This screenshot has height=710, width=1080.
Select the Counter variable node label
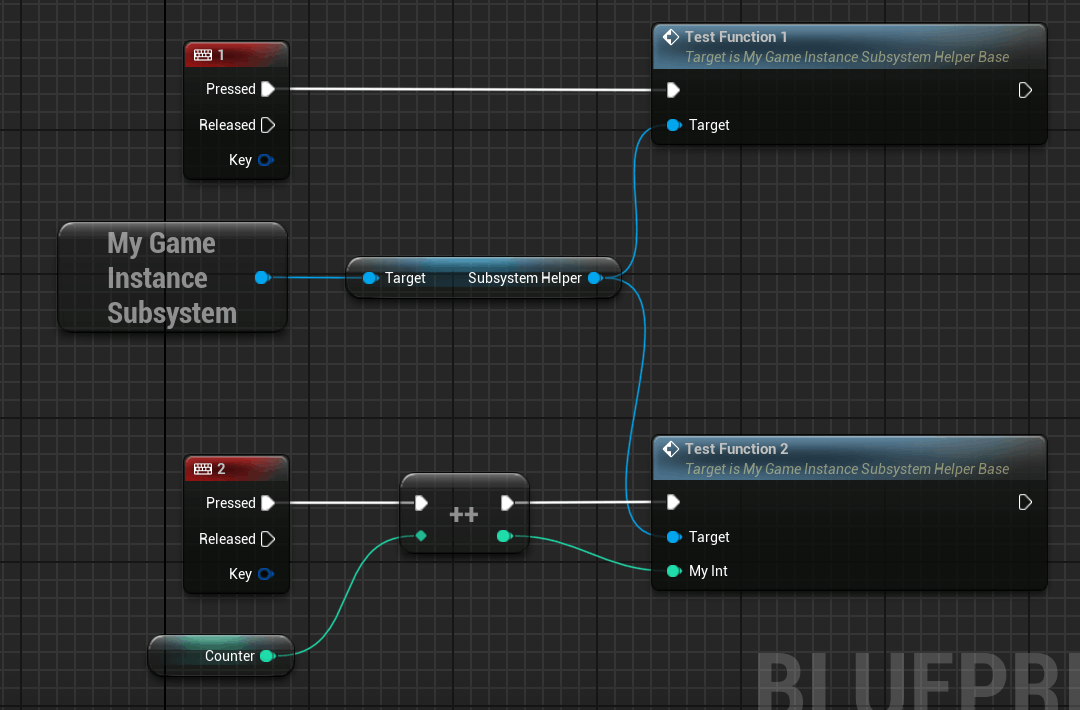coord(229,656)
